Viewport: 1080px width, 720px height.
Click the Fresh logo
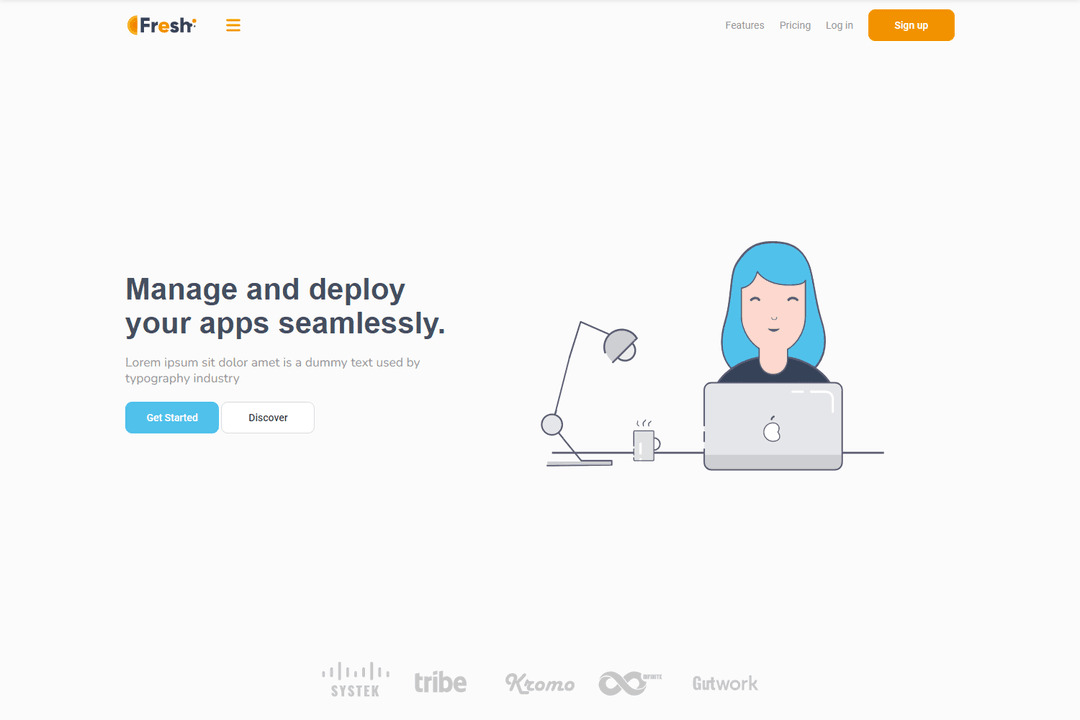coord(162,25)
